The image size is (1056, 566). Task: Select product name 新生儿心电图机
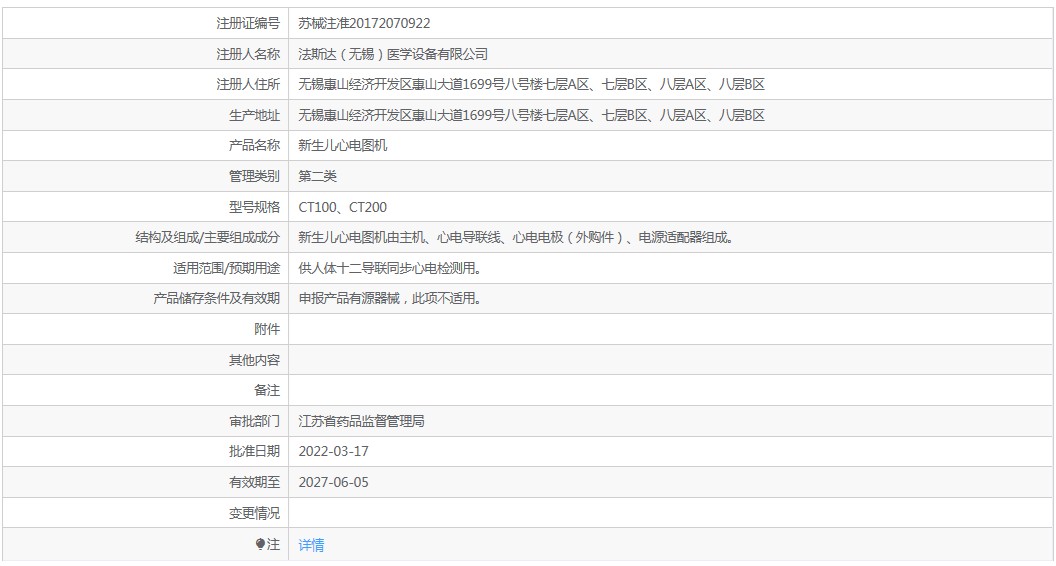[343, 146]
